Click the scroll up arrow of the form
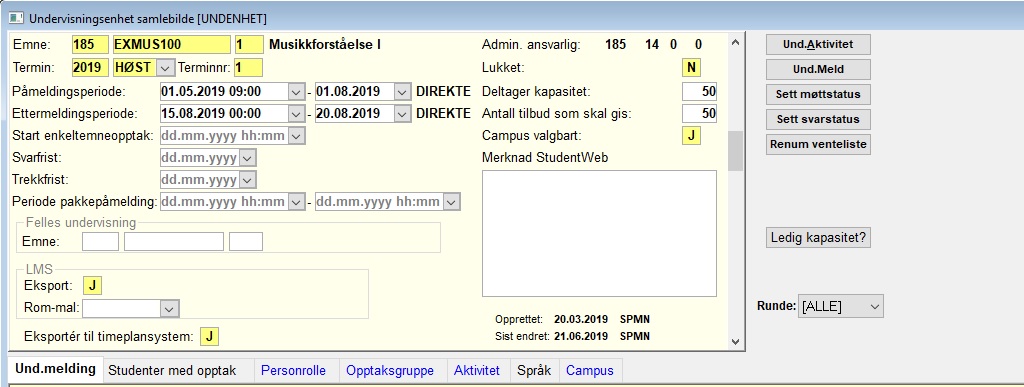The width and height of the screenshot is (1024, 387). (735, 42)
